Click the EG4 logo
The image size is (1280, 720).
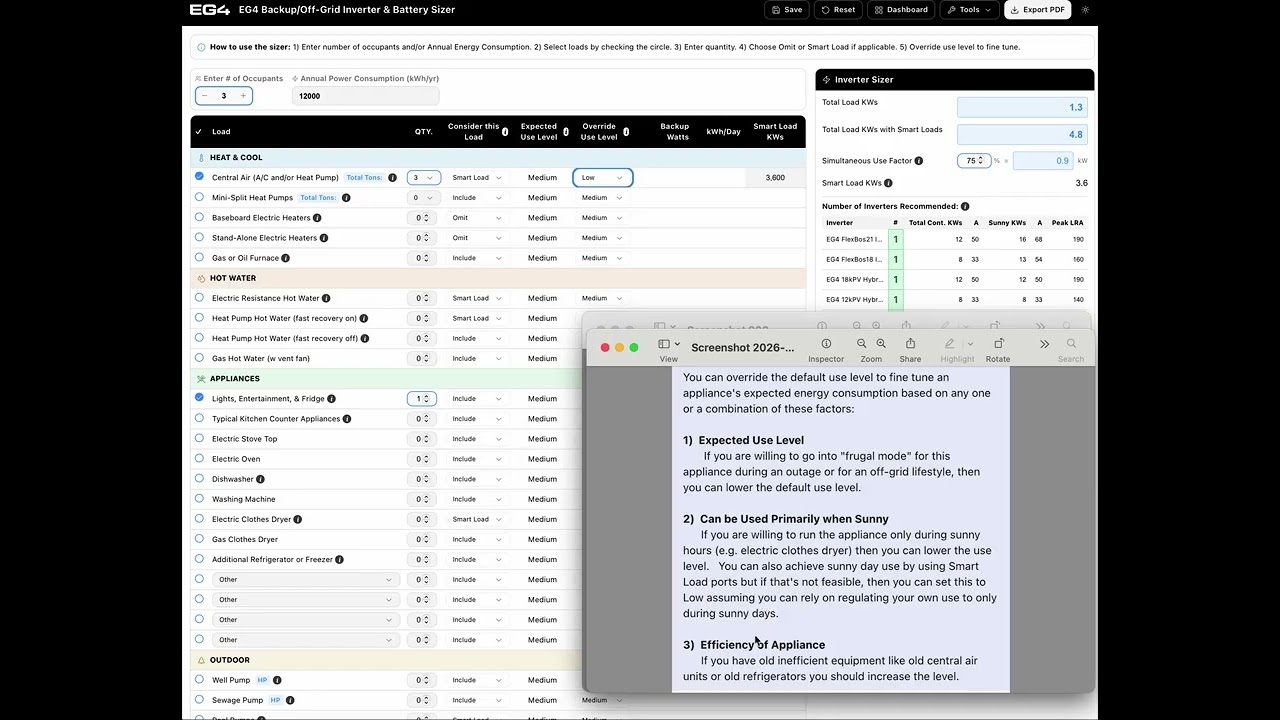pos(209,10)
